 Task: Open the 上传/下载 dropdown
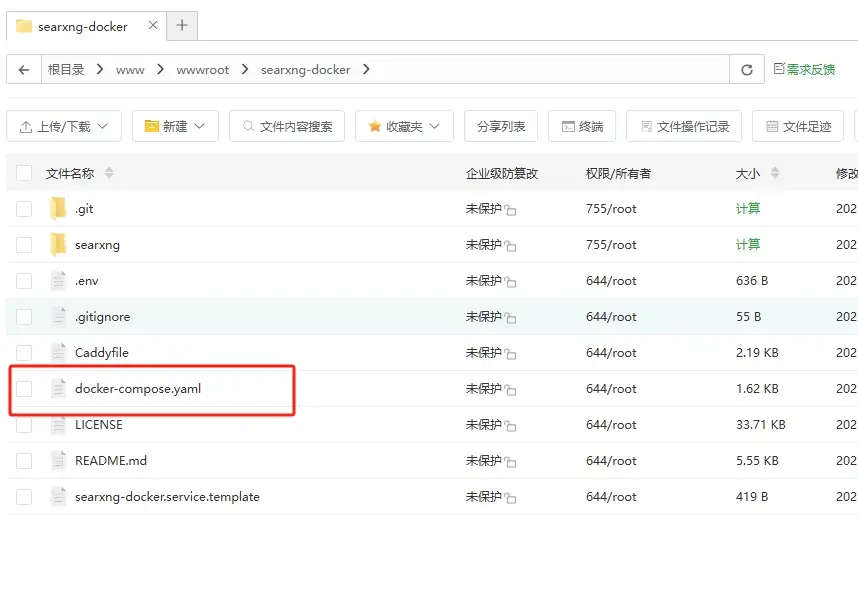[x=64, y=126]
